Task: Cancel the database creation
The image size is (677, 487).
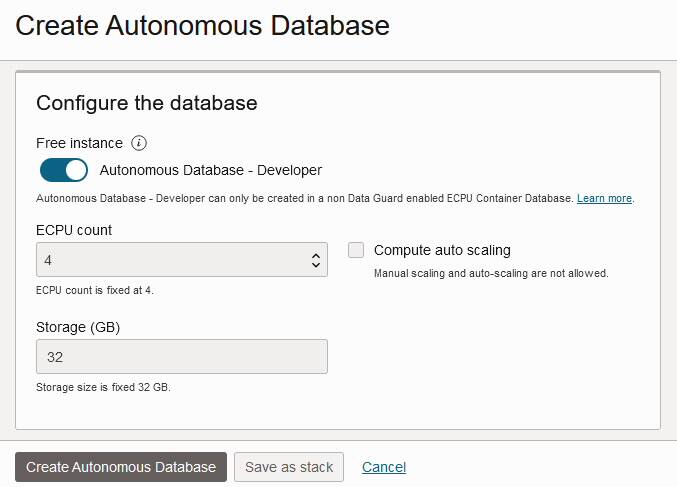Action: [x=384, y=467]
